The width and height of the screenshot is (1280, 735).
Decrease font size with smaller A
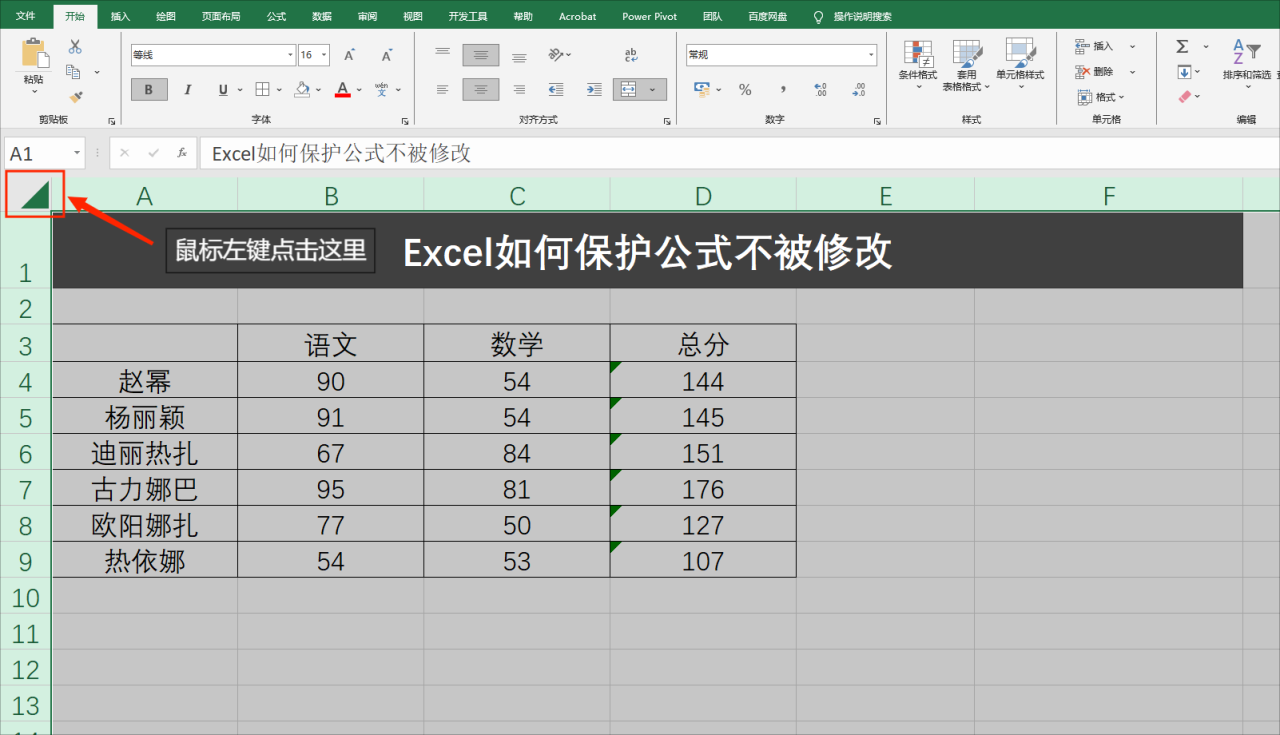[386, 55]
